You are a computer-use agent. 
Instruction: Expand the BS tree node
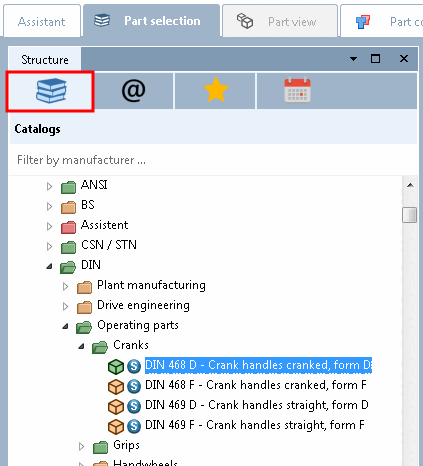[49, 206]
